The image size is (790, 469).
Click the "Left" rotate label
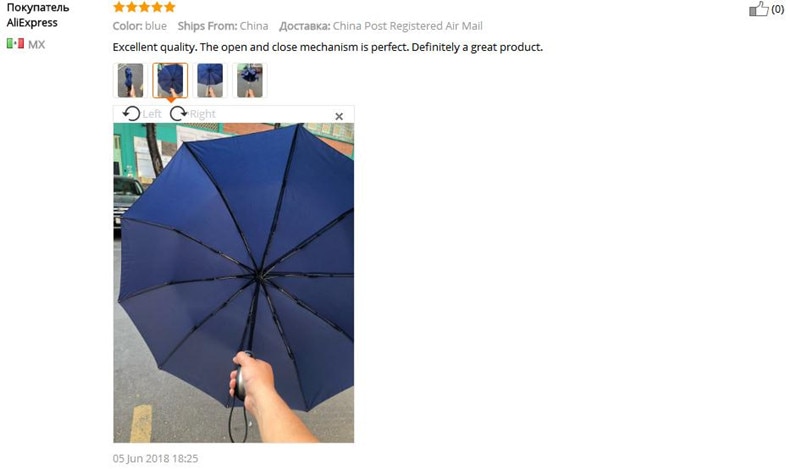[x=152, y=114]
